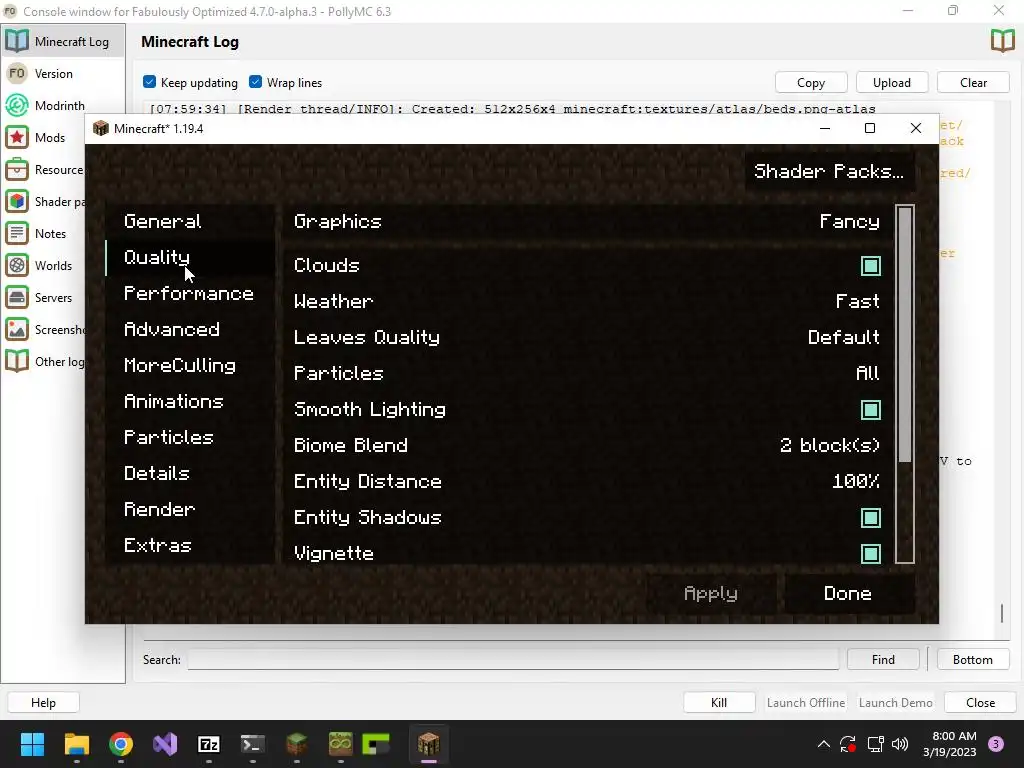
Task: Click the Help button
Action: click(43, 703)
